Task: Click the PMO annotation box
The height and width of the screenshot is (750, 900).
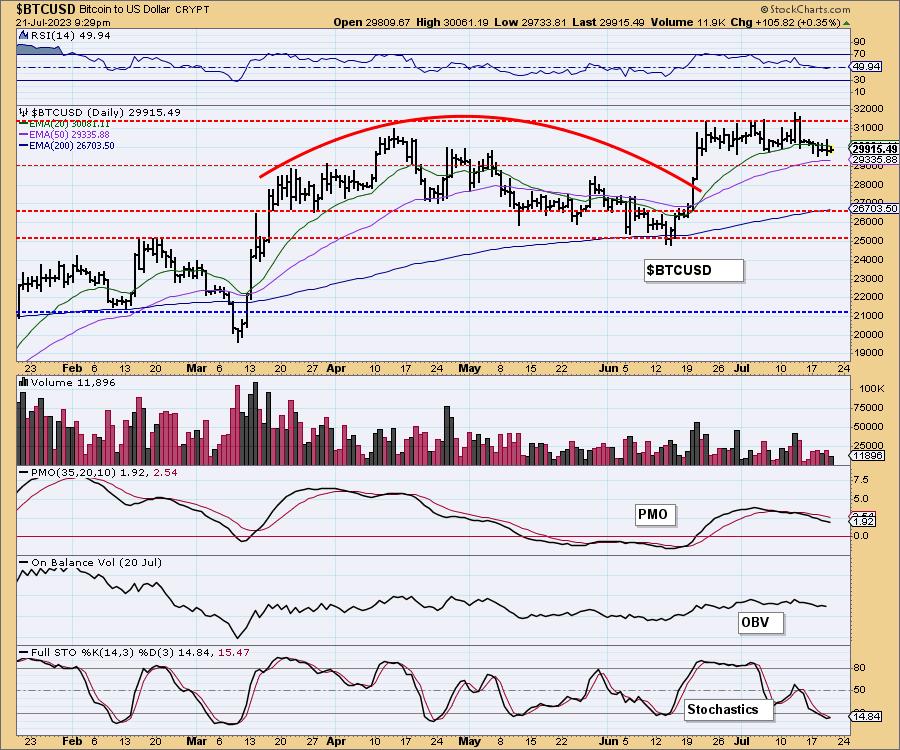Action: 655,515
